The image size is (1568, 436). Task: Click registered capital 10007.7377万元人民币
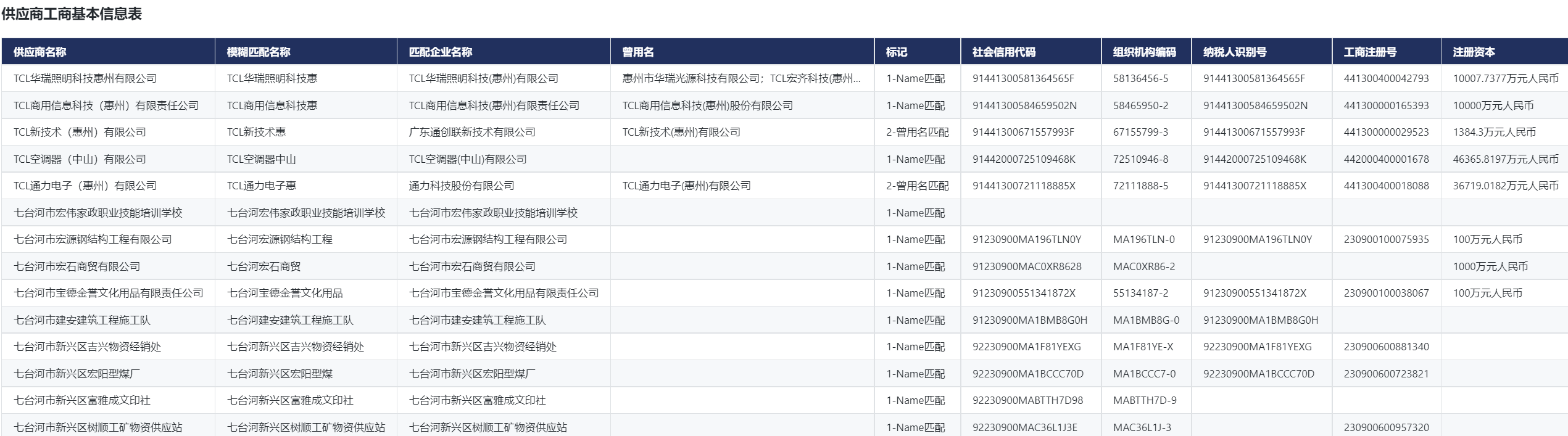(x=1506, y=78)
